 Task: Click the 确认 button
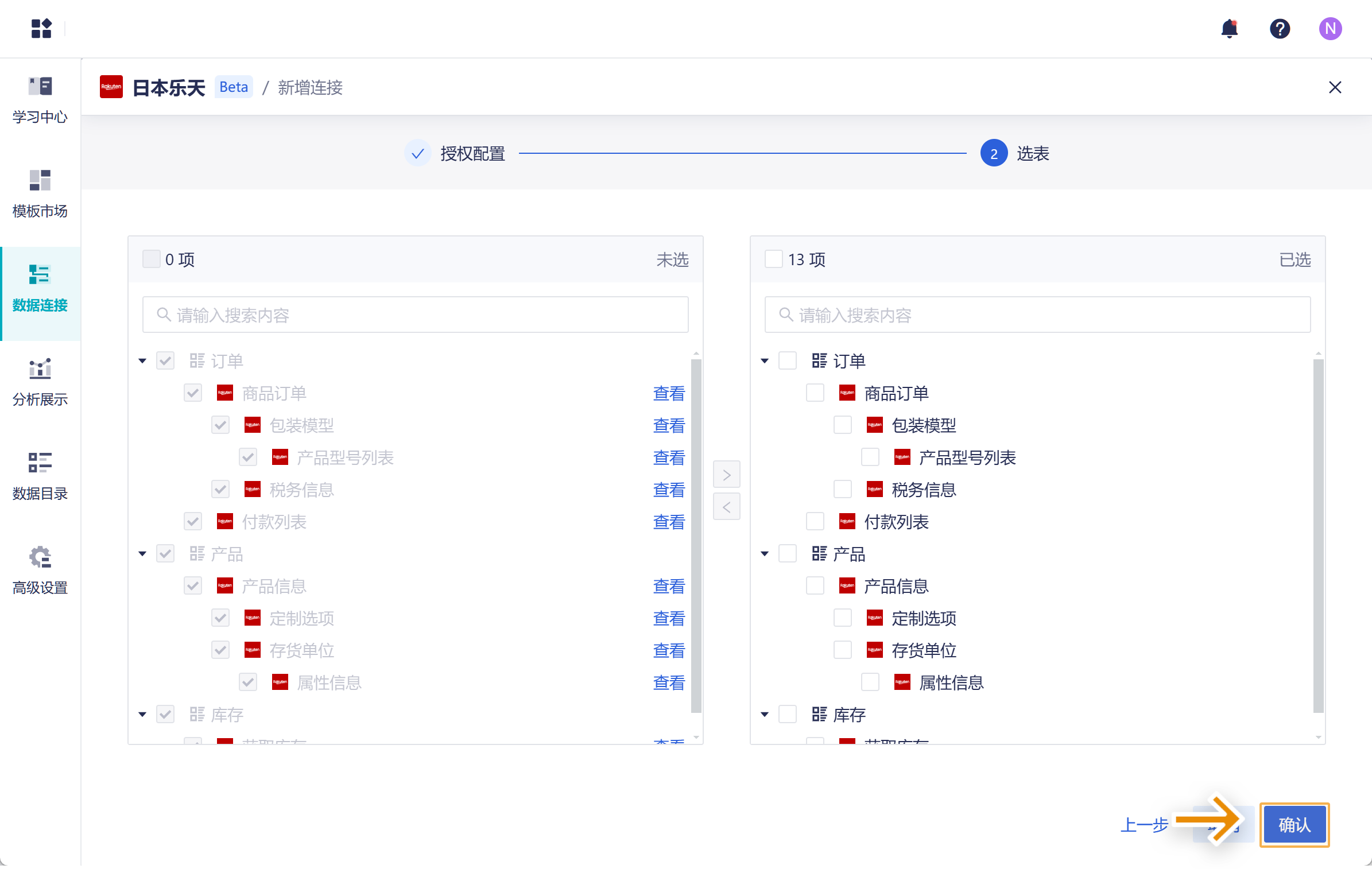click(x=1294, y=825)
